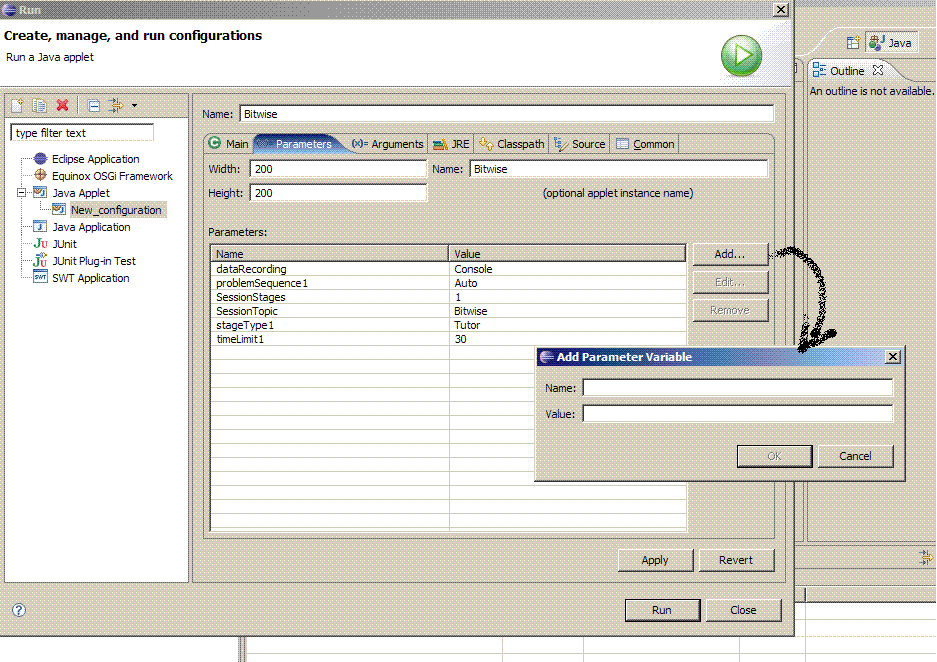The width and height of the screenshot is (937, 662).
Task: Click the JUnit Plug-in Test icon
Action: click(x=40, y=260)
